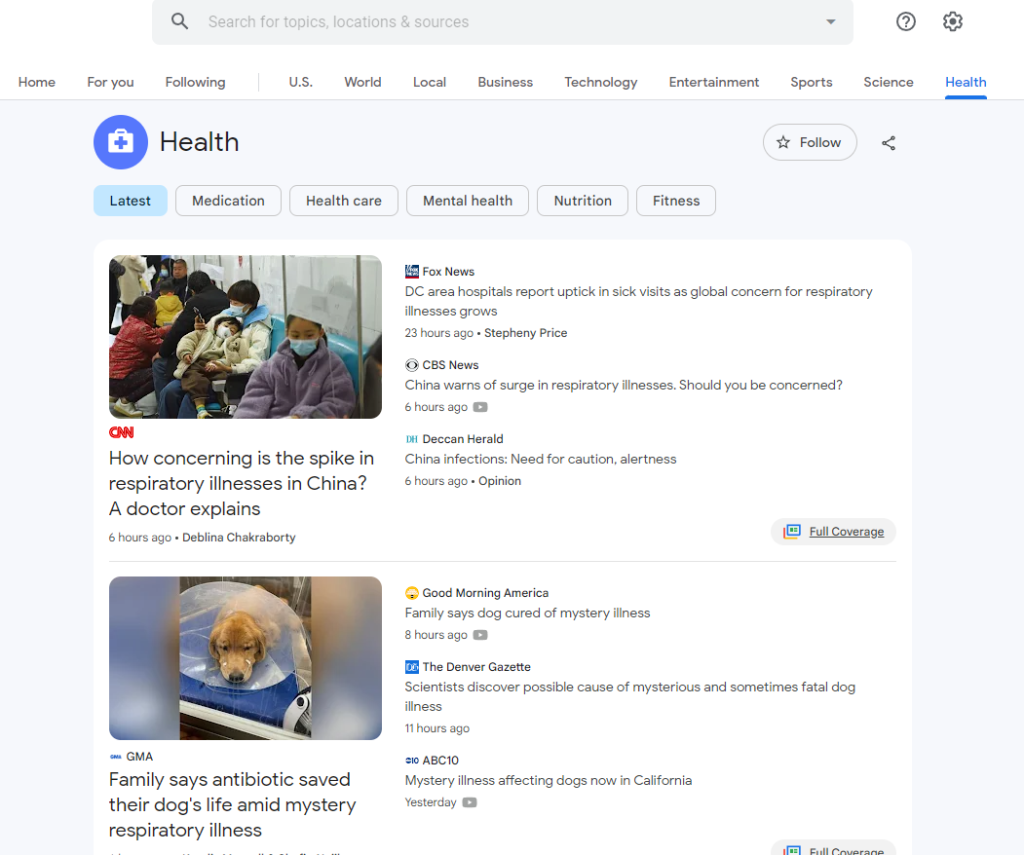Open the help question mark icon

906,21
